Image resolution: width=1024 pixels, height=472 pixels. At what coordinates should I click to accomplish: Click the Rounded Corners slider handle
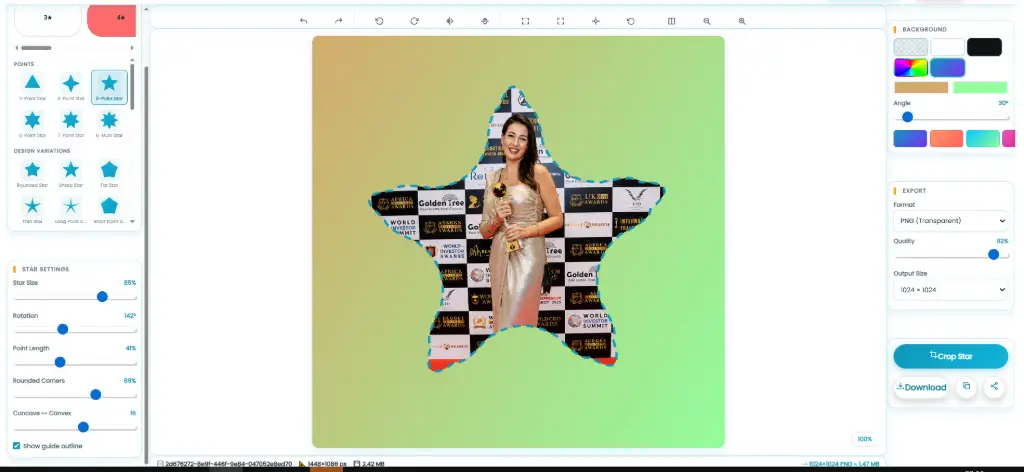(95, 394)
